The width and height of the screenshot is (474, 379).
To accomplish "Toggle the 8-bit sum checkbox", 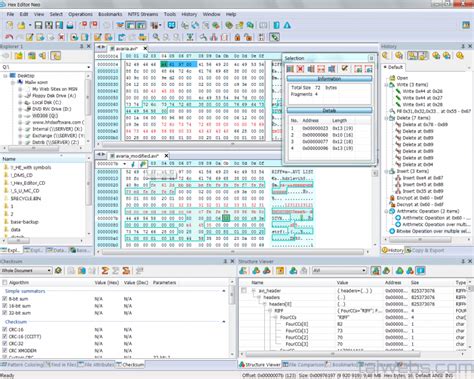I will coord(5,299).
